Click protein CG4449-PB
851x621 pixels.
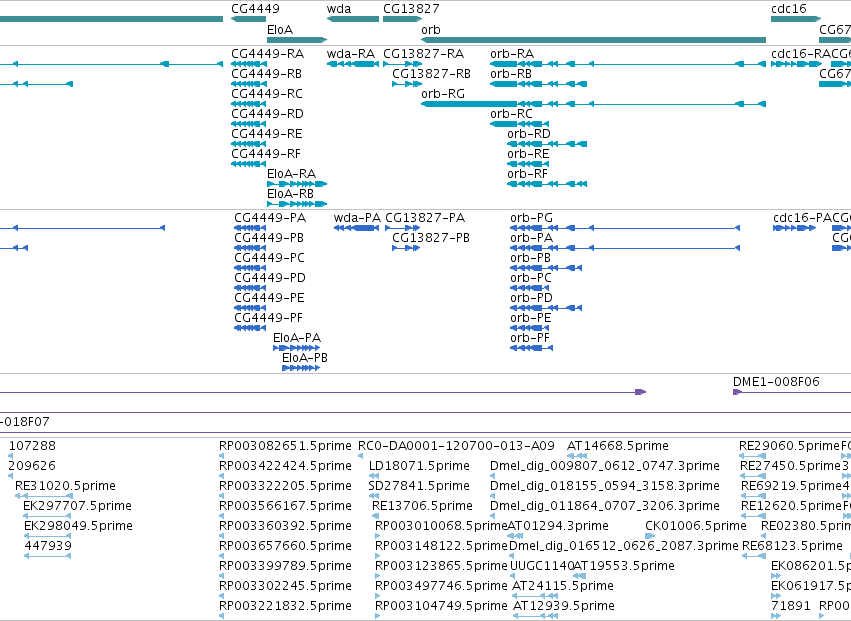pos(250,248)
